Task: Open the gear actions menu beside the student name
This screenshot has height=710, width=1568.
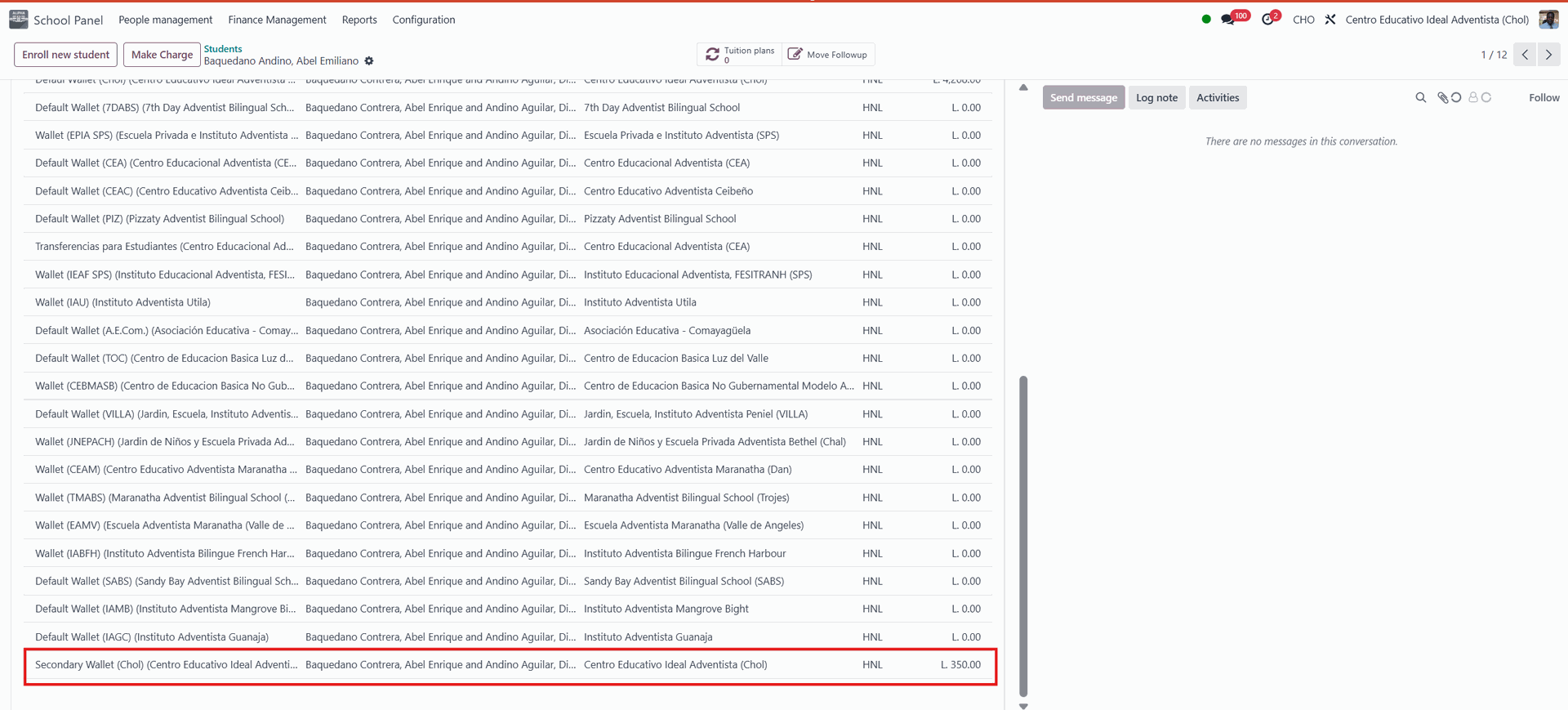Action: pyautogui.click(x=369, y=61)
